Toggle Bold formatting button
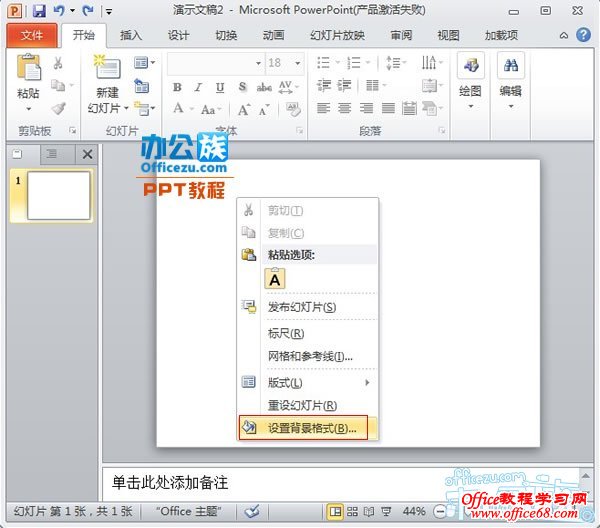 [x=178, y=87]
